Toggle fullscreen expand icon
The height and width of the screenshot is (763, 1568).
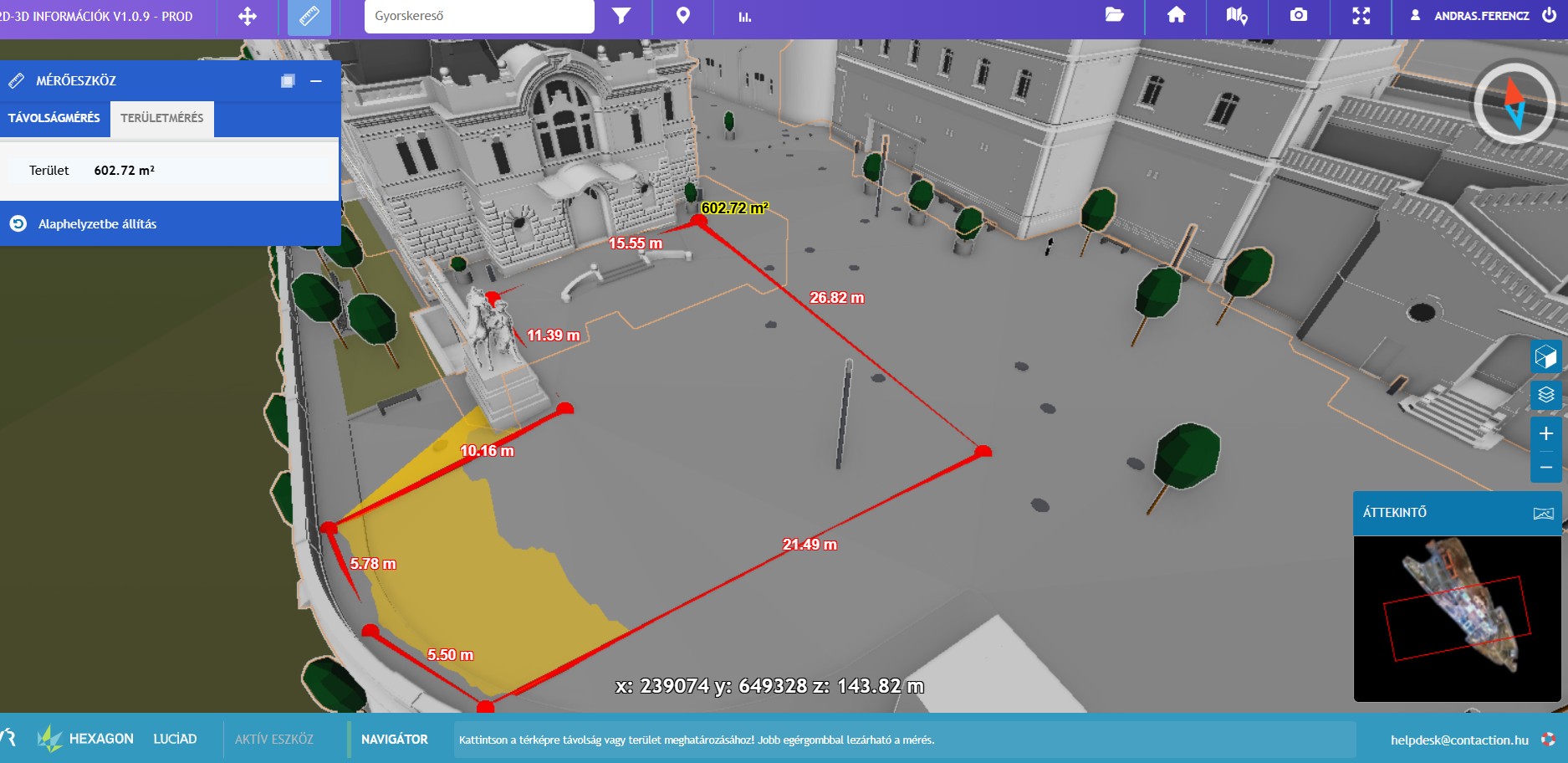pyautogui.click(x=1361, y=16)
